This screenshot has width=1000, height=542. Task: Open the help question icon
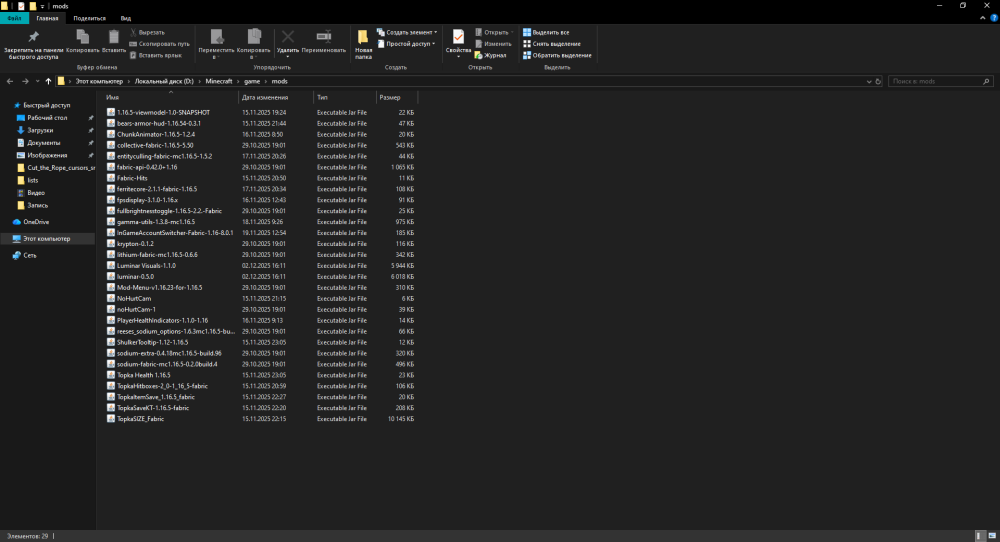(994, 18)
